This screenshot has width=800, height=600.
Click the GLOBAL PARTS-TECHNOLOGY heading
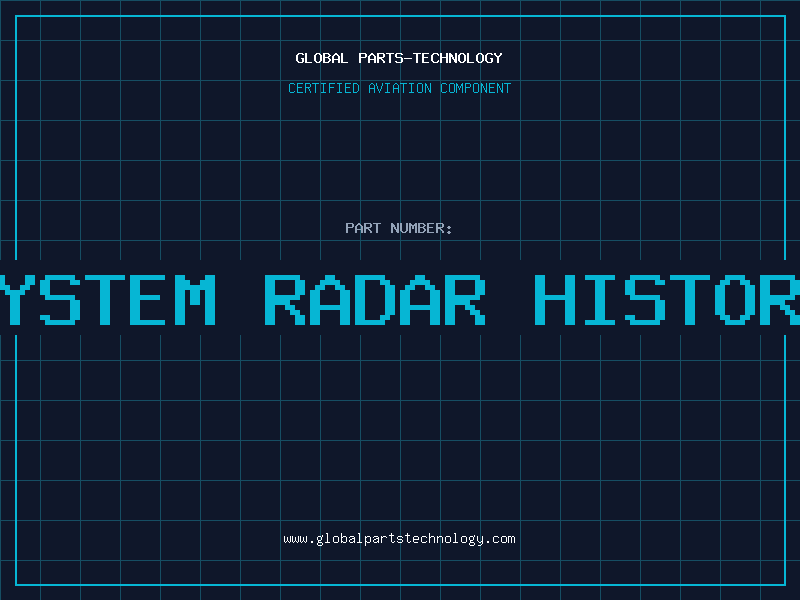[x=399, y=58]
